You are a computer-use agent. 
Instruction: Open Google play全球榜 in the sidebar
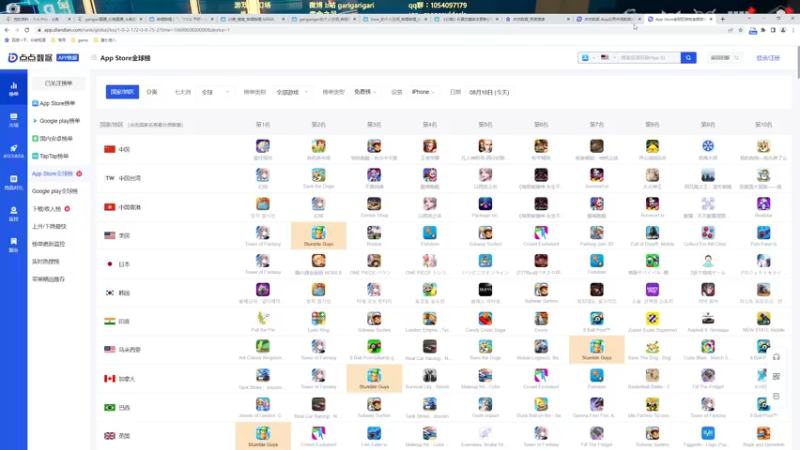[55, 191]
